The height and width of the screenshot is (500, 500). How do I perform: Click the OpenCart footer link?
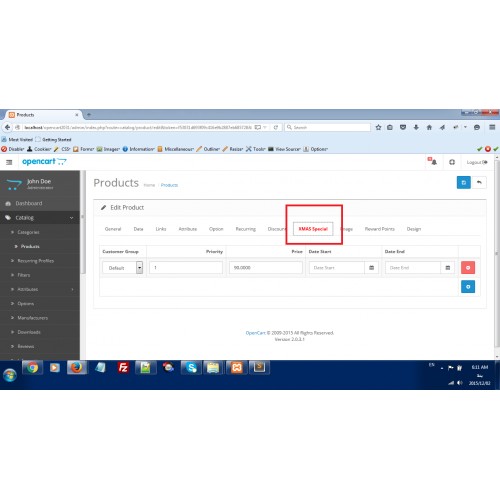point(255,333)
